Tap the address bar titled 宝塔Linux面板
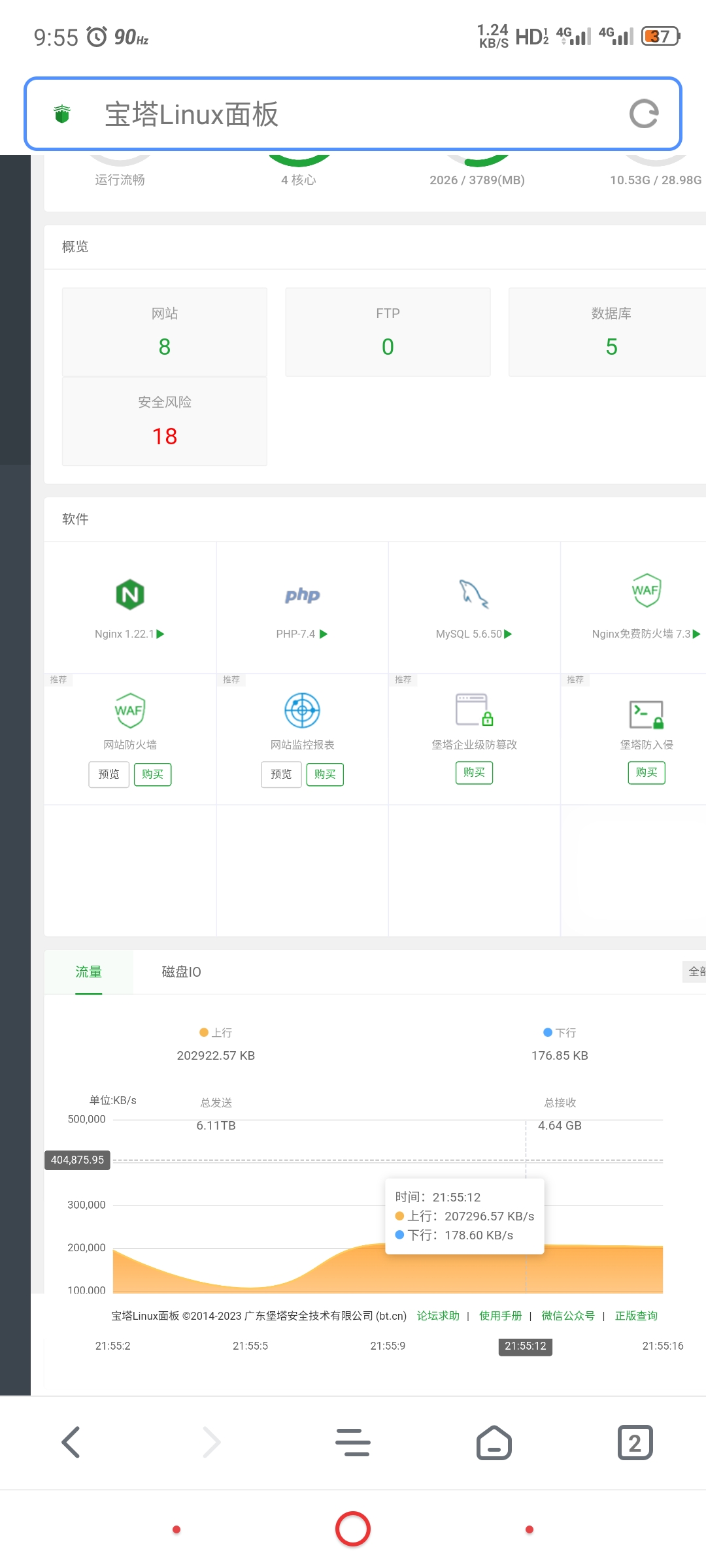This screenshot has width=706, height=1568. [353, 114]
